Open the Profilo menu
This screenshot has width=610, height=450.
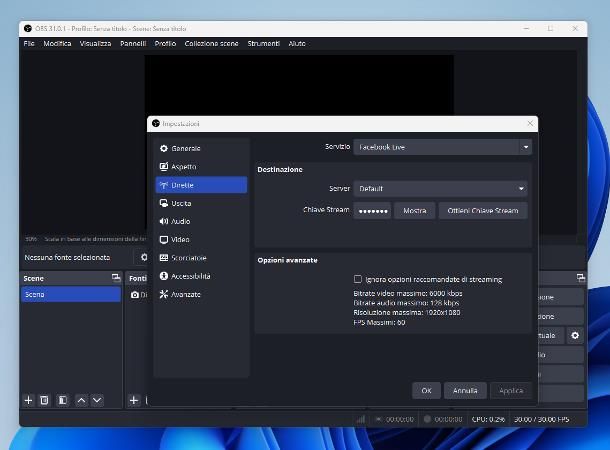(165, 44)
